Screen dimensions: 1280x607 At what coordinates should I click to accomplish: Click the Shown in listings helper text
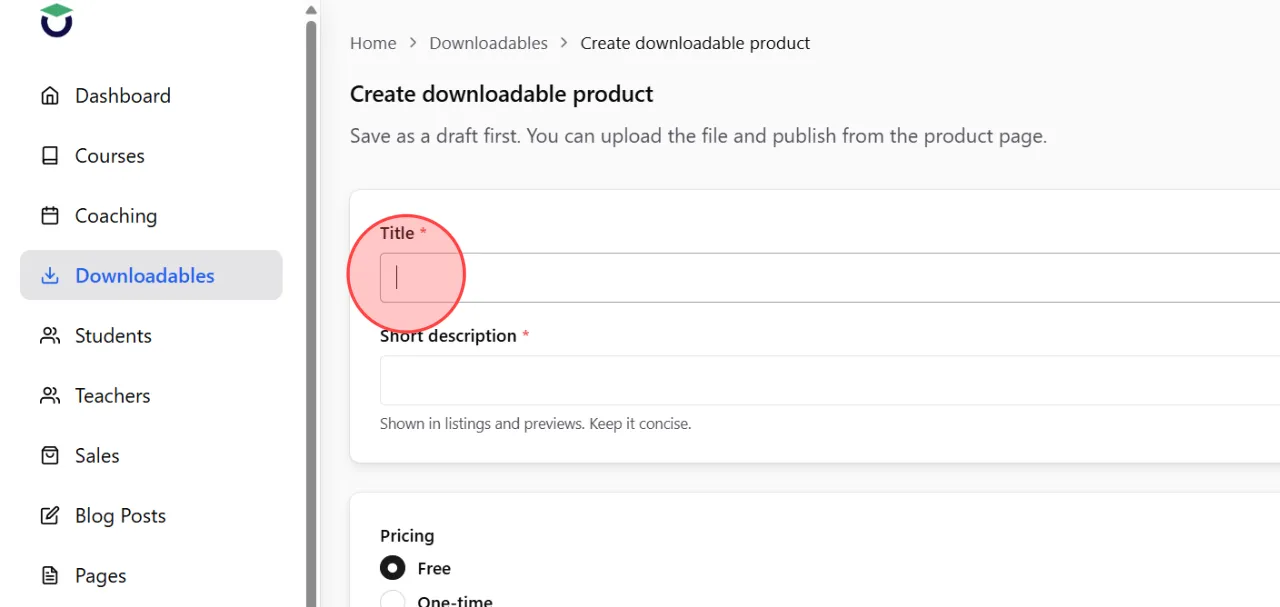(x=535, y=424)
